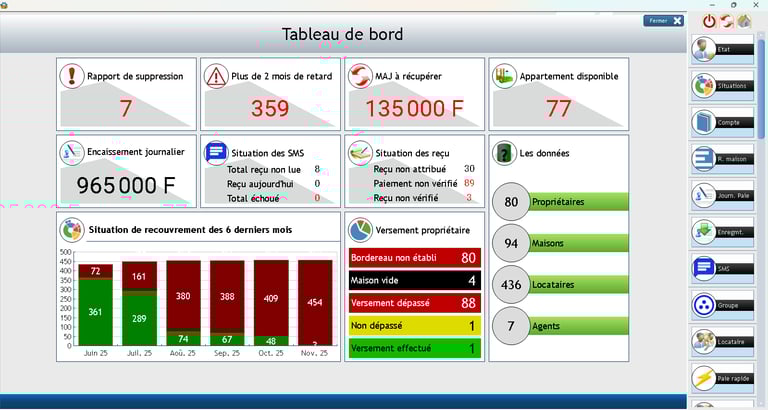Select the Maison vide black row
Screen dimensions: 768x410
click(x=414, y=280)
